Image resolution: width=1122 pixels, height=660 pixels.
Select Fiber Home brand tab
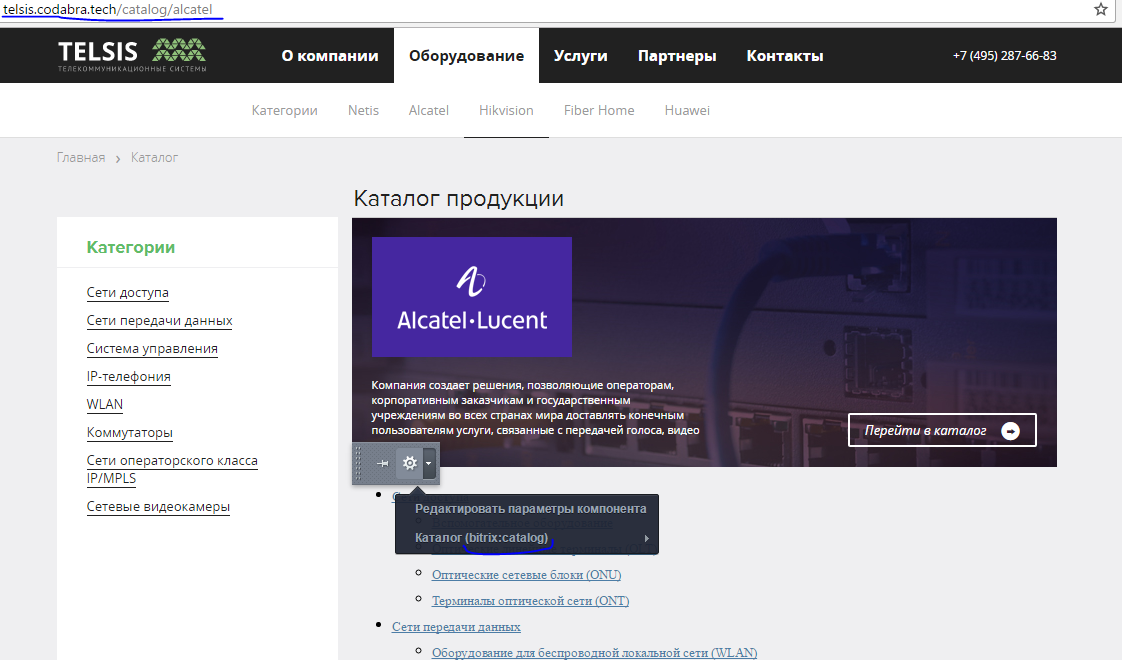(x=599, y=110)
